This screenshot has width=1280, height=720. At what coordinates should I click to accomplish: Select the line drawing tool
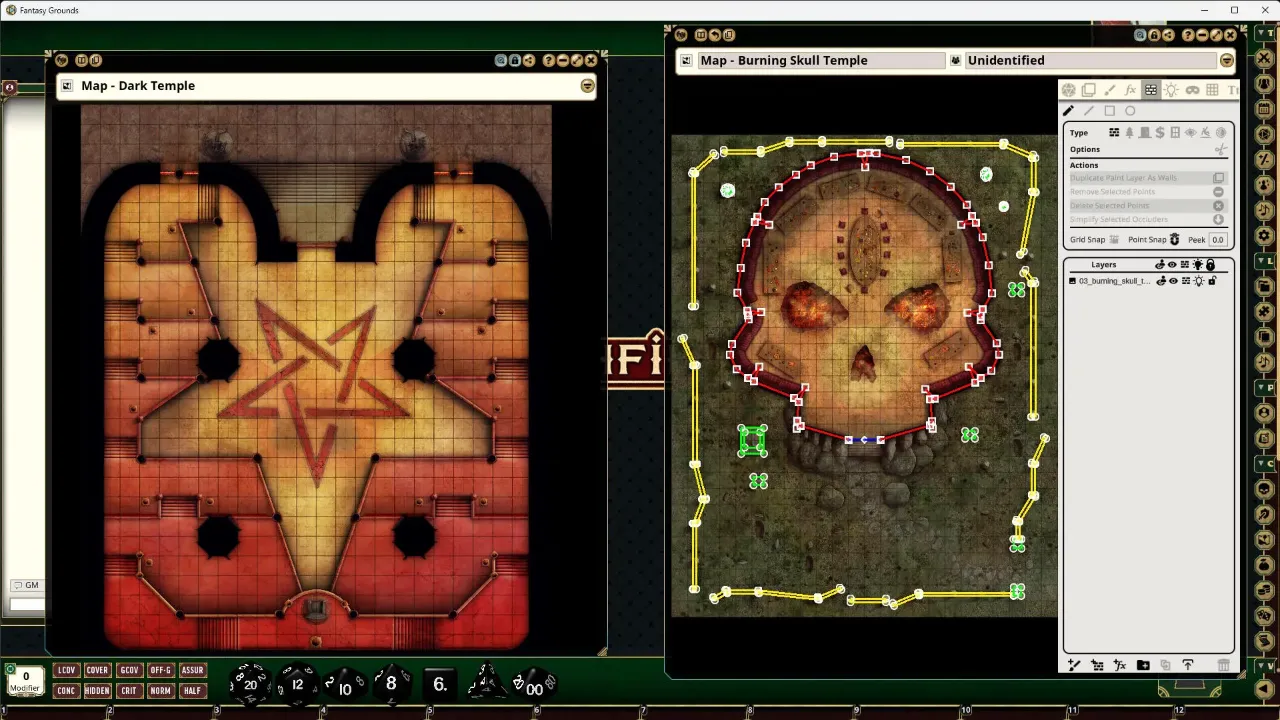(x=1089, y=110)
